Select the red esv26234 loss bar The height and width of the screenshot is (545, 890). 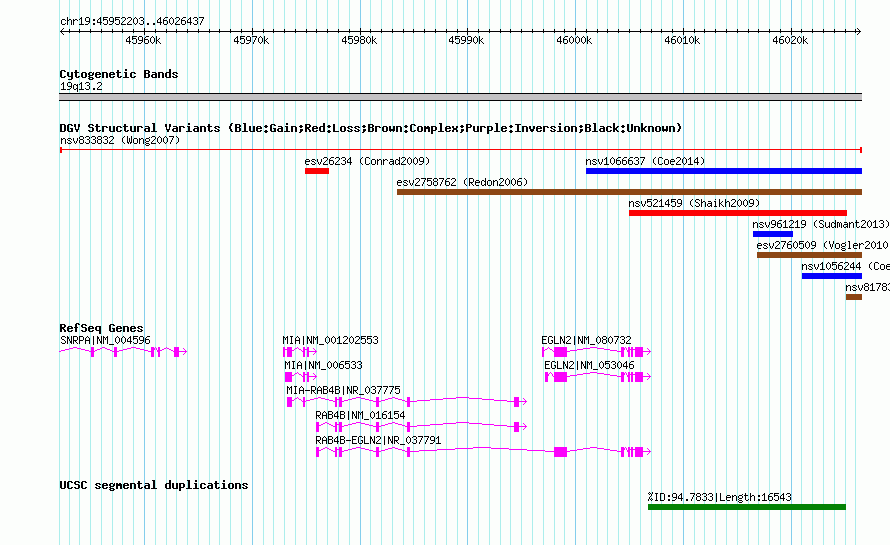(x=317, y=171)
